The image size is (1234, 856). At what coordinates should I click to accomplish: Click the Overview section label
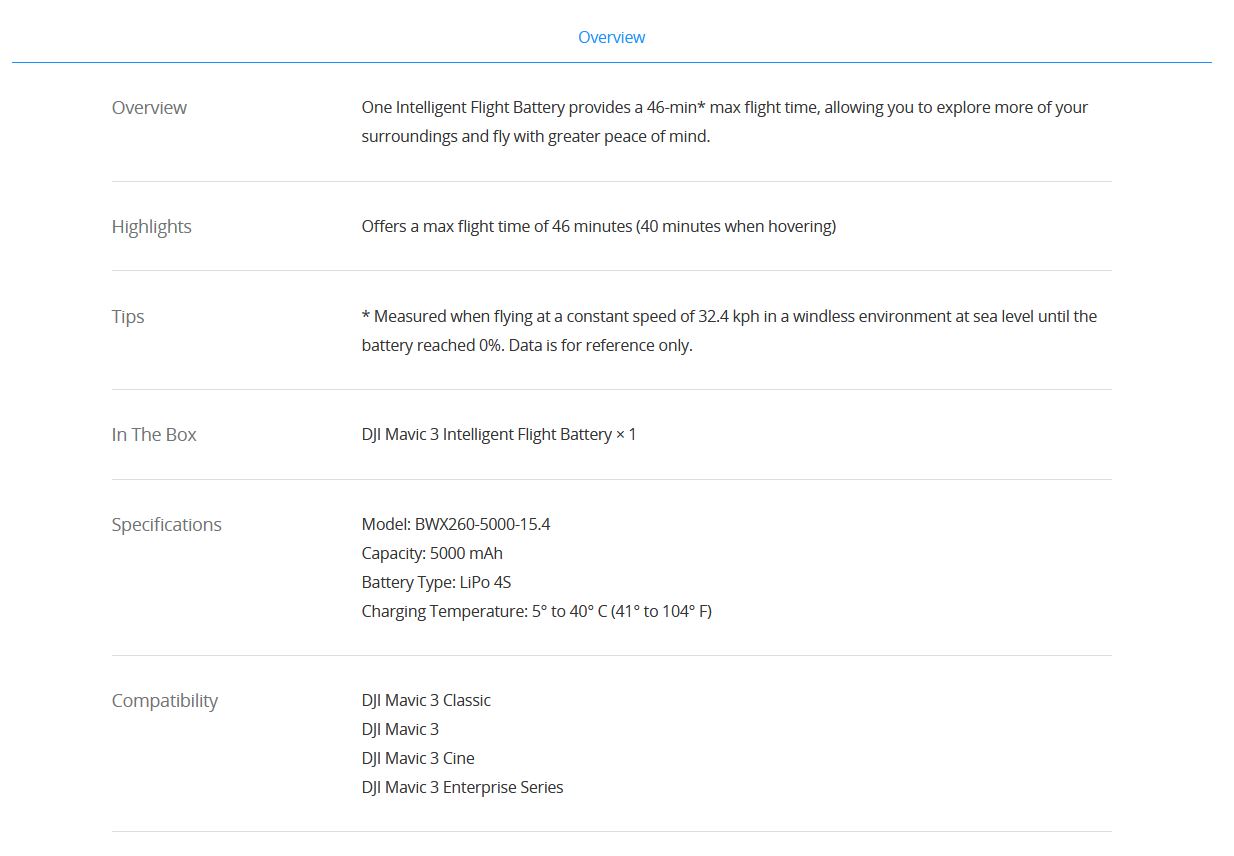pos(149,107)
